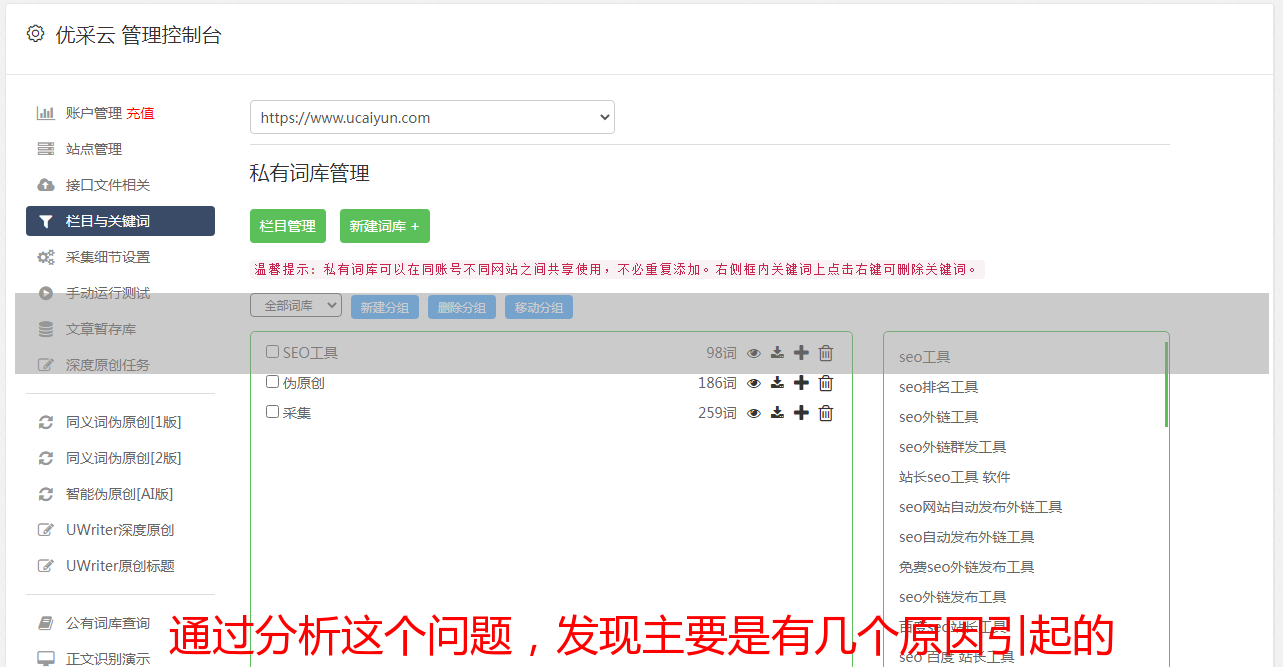The width and height of the screenshot is (1283, 667).
Task: Open the site URL dropdown
Action: [x=432, y=117]
